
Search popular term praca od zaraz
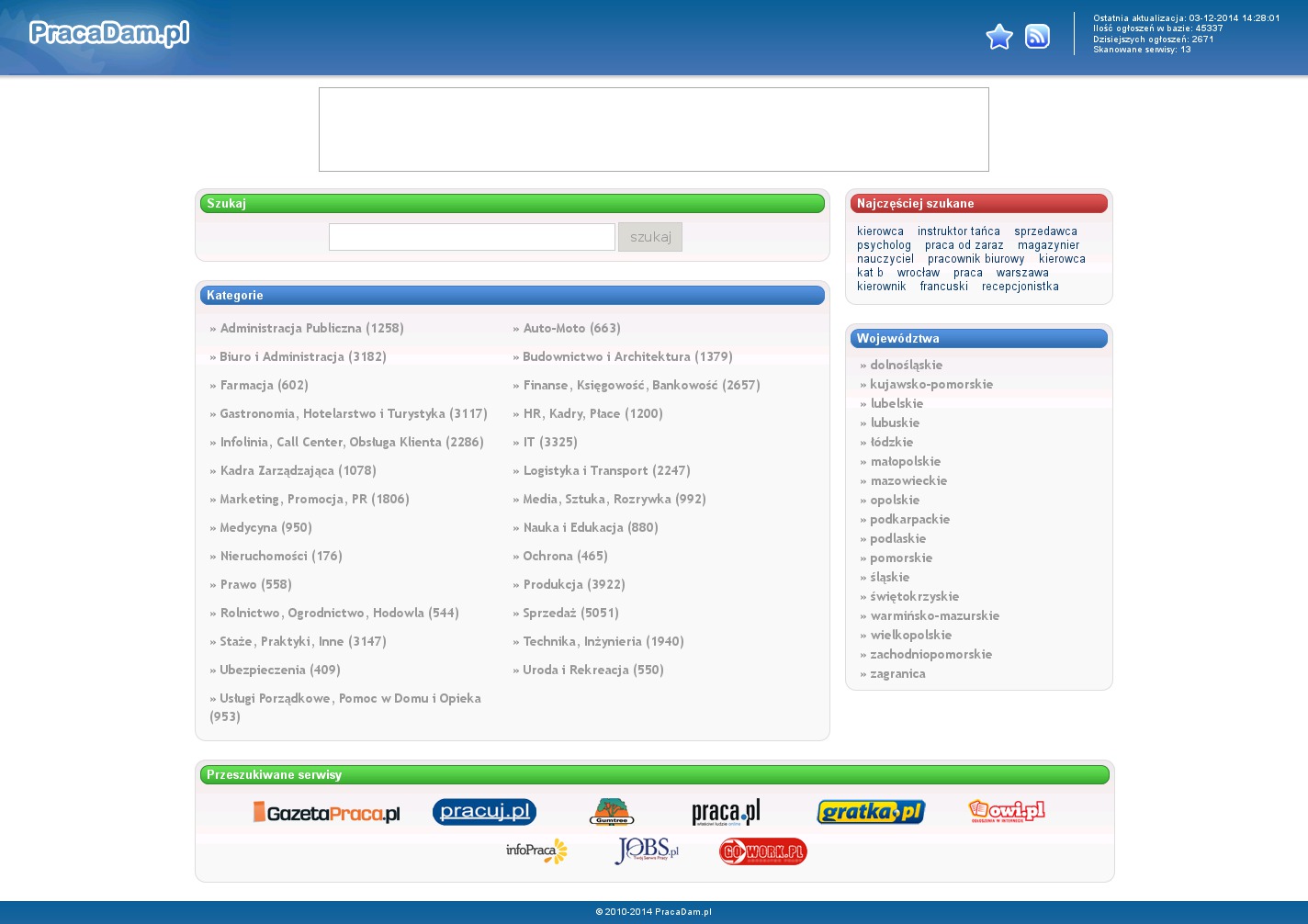click(x=964, y=245)
